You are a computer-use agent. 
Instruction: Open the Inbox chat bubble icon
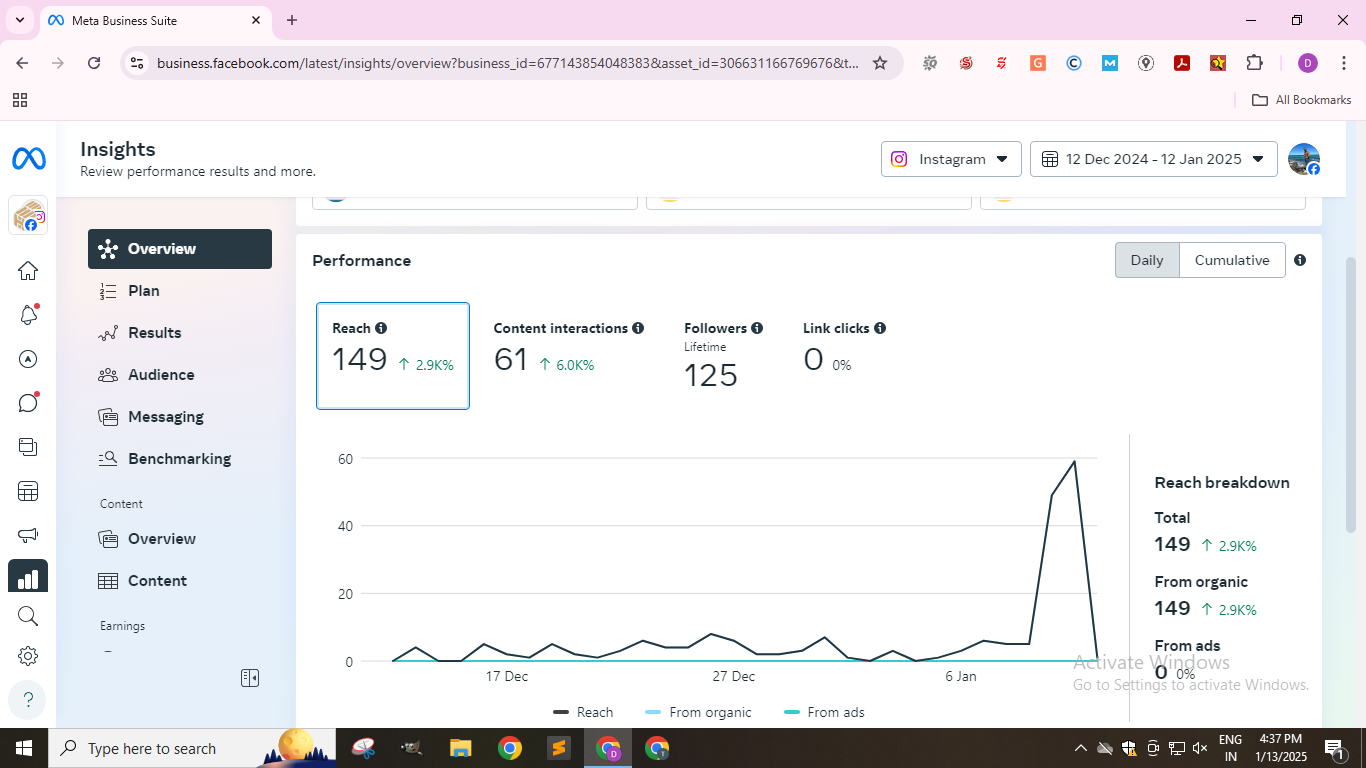28,403
